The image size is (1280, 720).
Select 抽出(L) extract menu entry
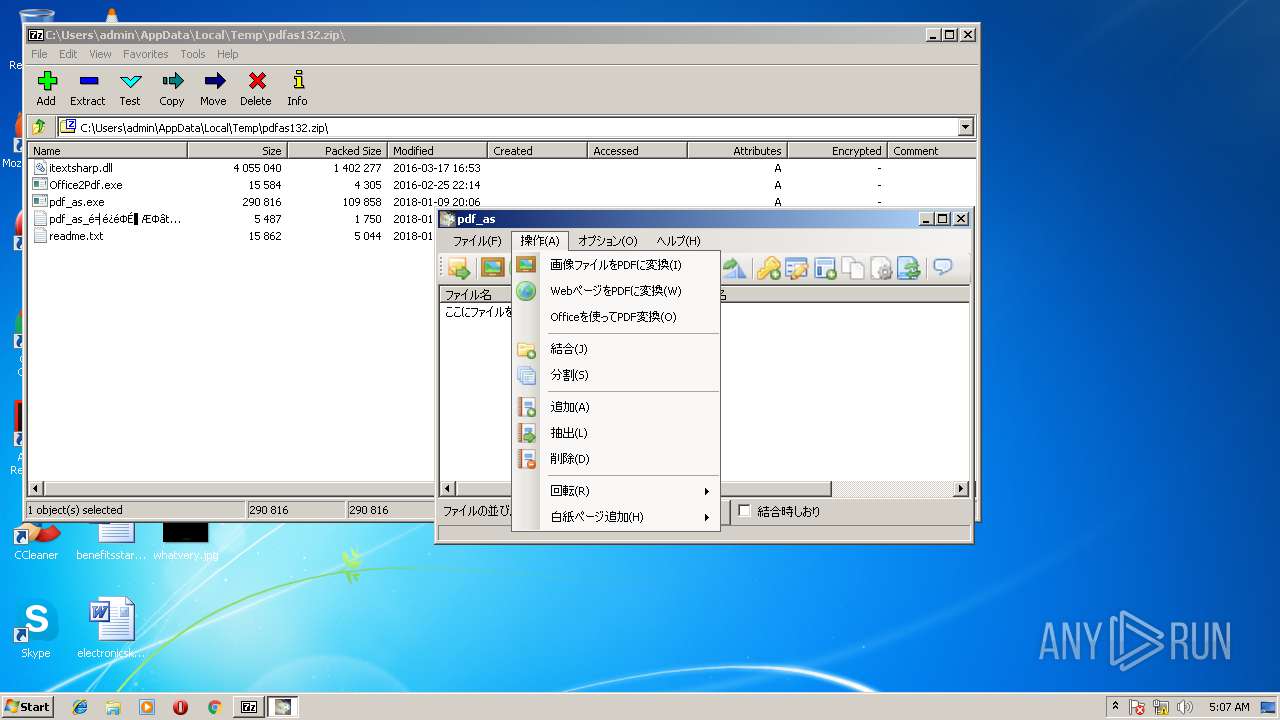616,433
